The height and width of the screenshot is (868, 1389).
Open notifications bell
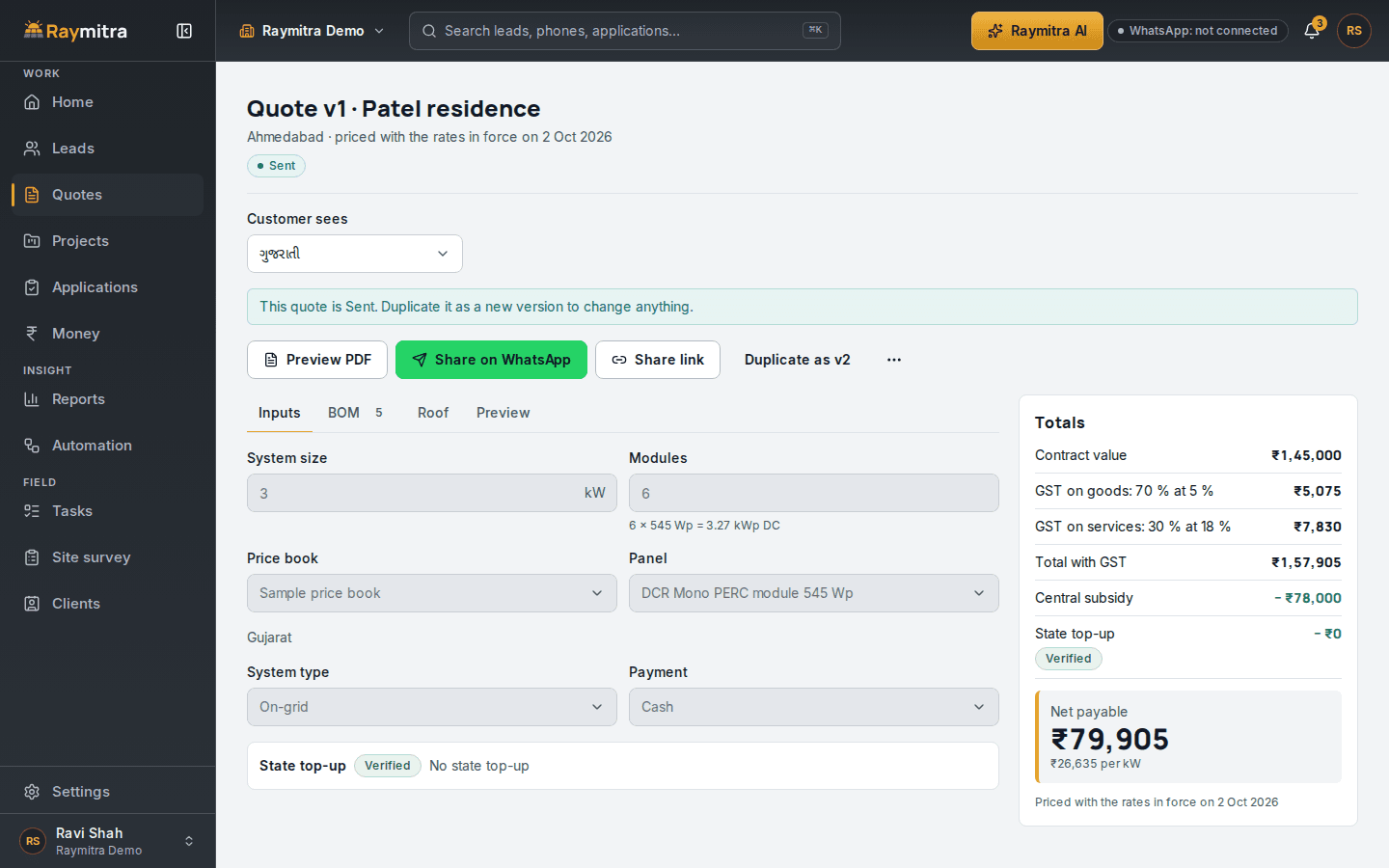tap(1312, 31)
